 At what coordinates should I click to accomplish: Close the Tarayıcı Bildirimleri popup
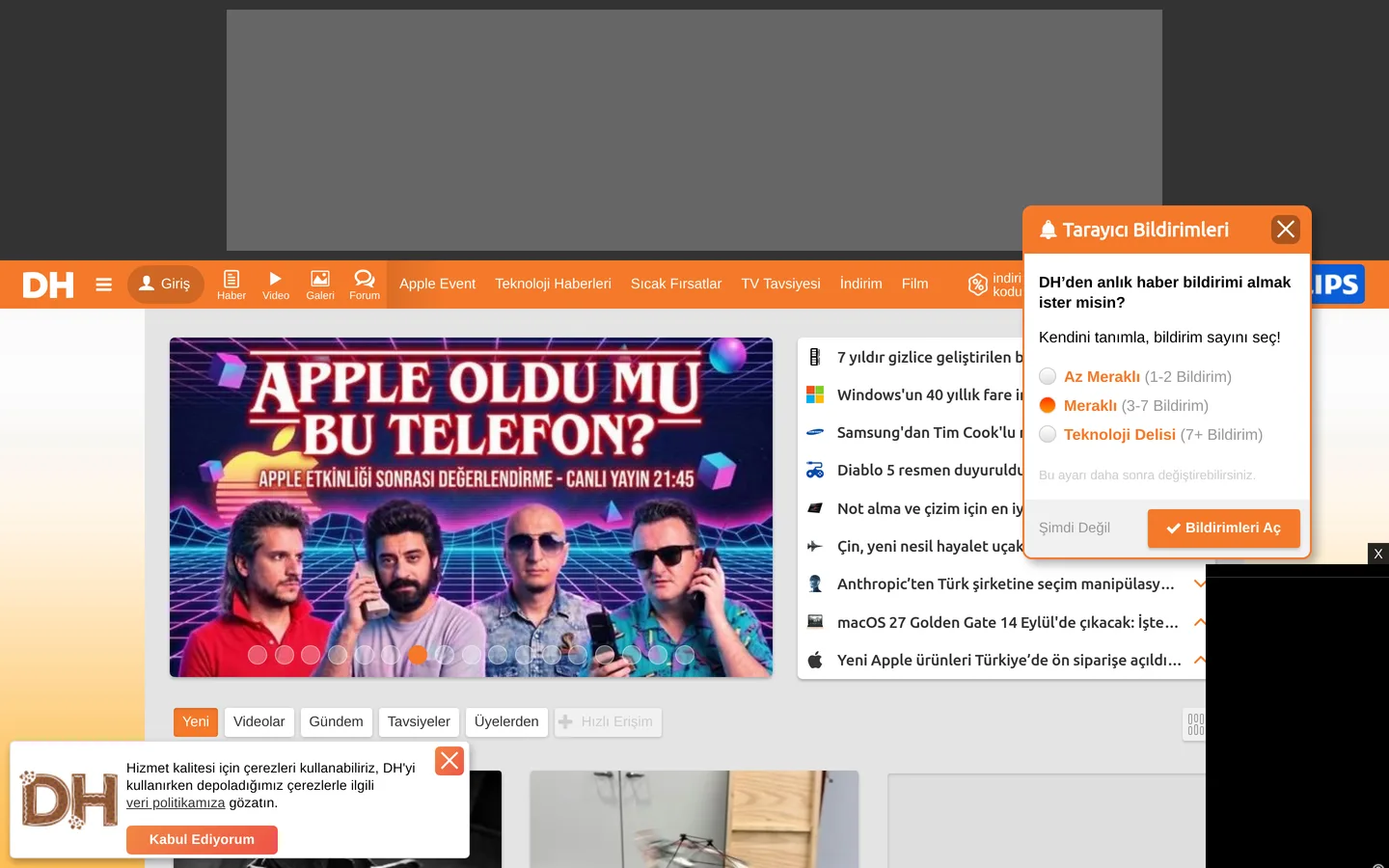pyautogui.click(x=1286, y=230)
